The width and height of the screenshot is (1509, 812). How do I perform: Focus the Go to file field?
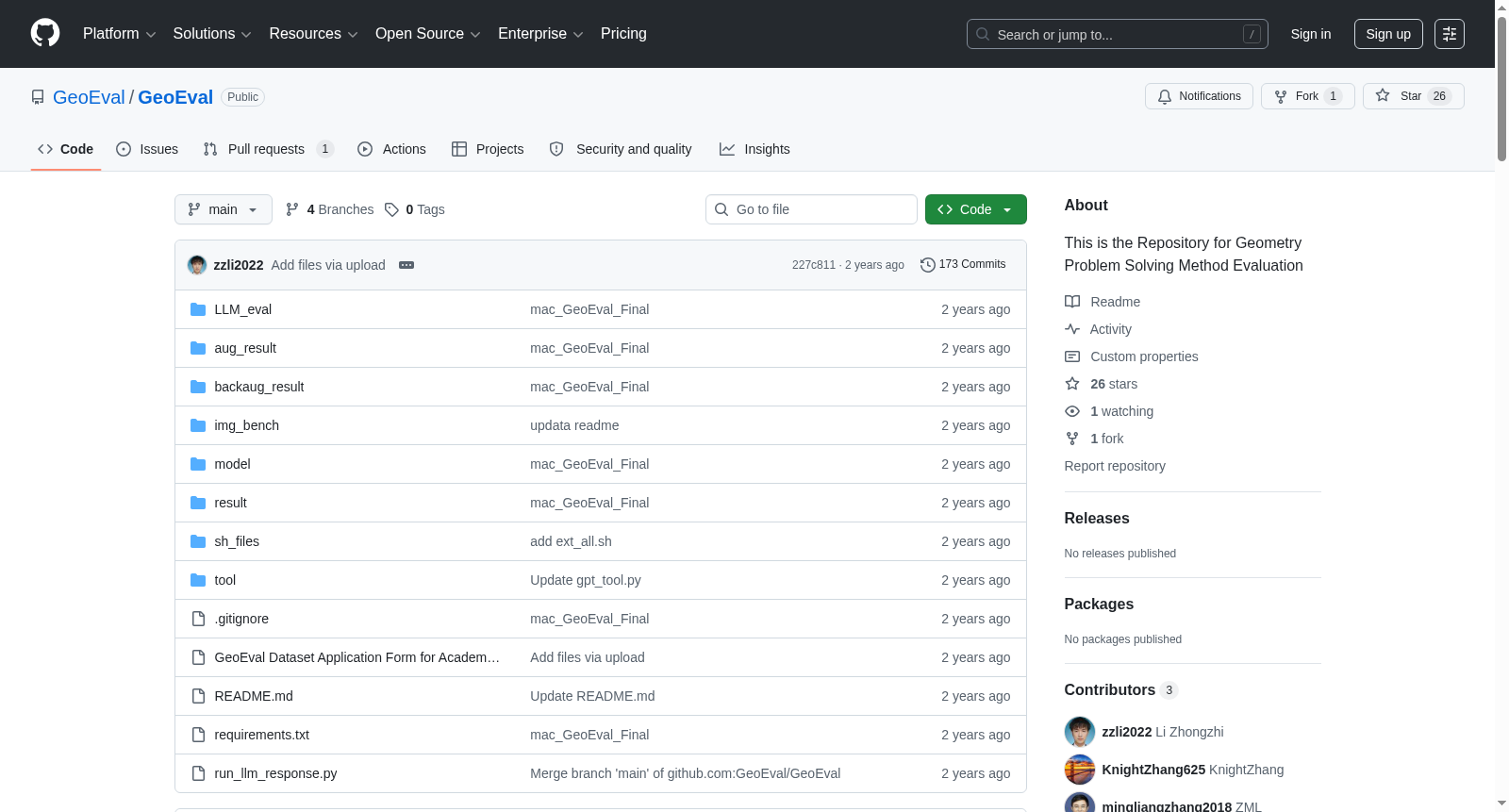(811, 209)
